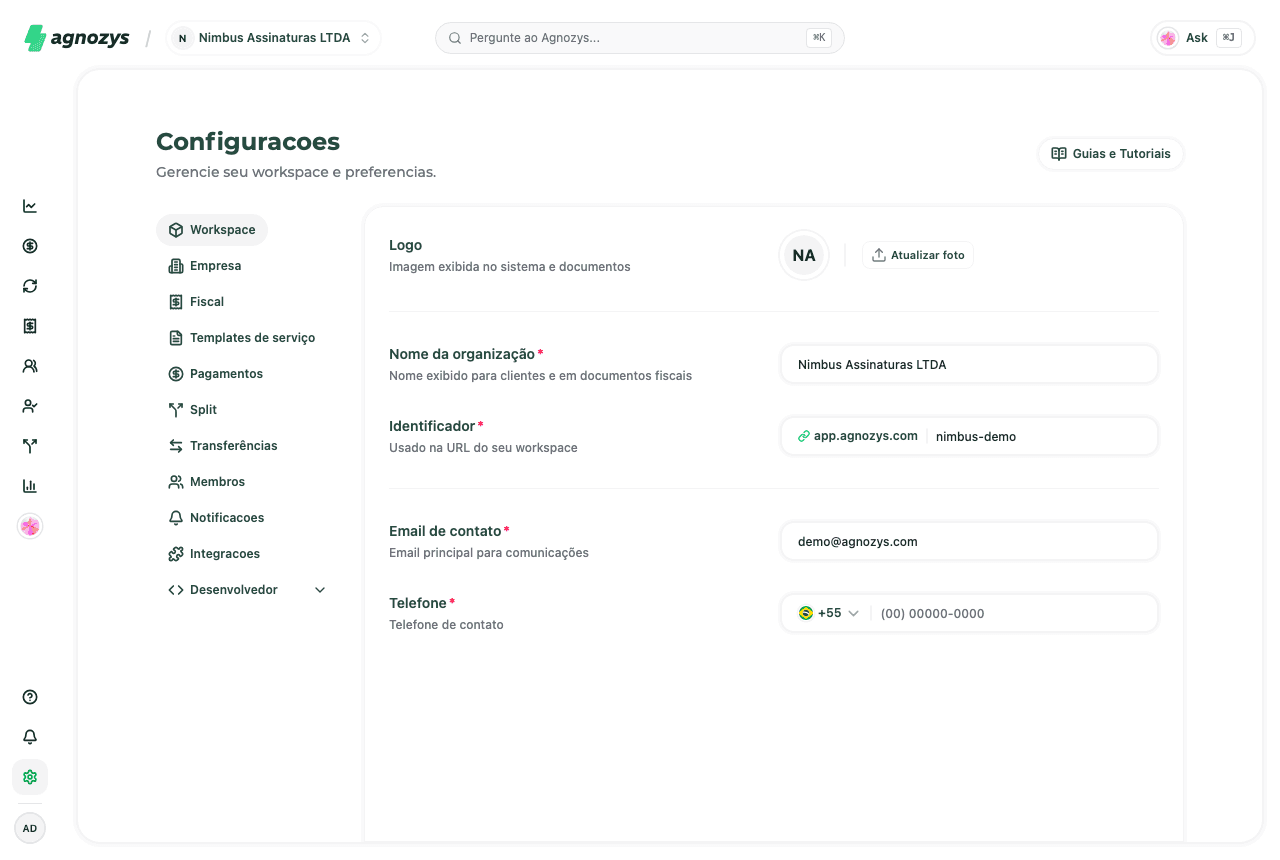
Task: Click the dollar coin icon in left sidebar
Action: [30, 246]
